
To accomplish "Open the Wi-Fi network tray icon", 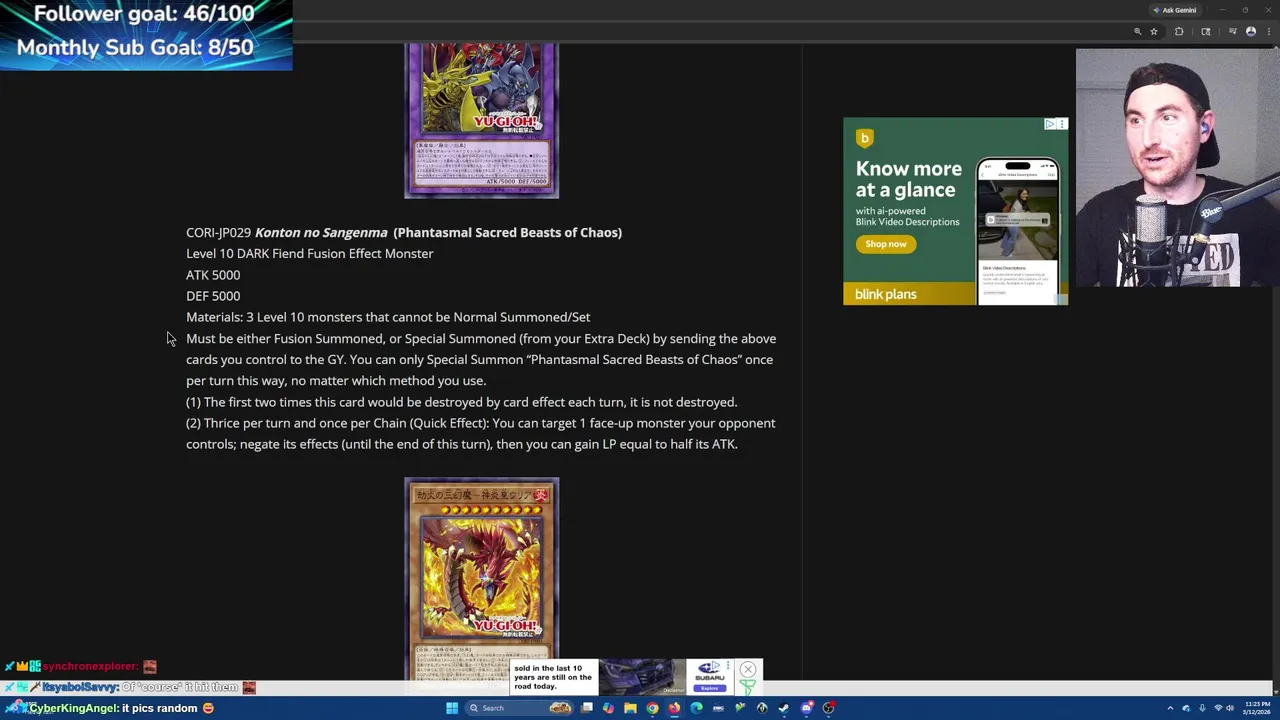I will click(1218, 708).
